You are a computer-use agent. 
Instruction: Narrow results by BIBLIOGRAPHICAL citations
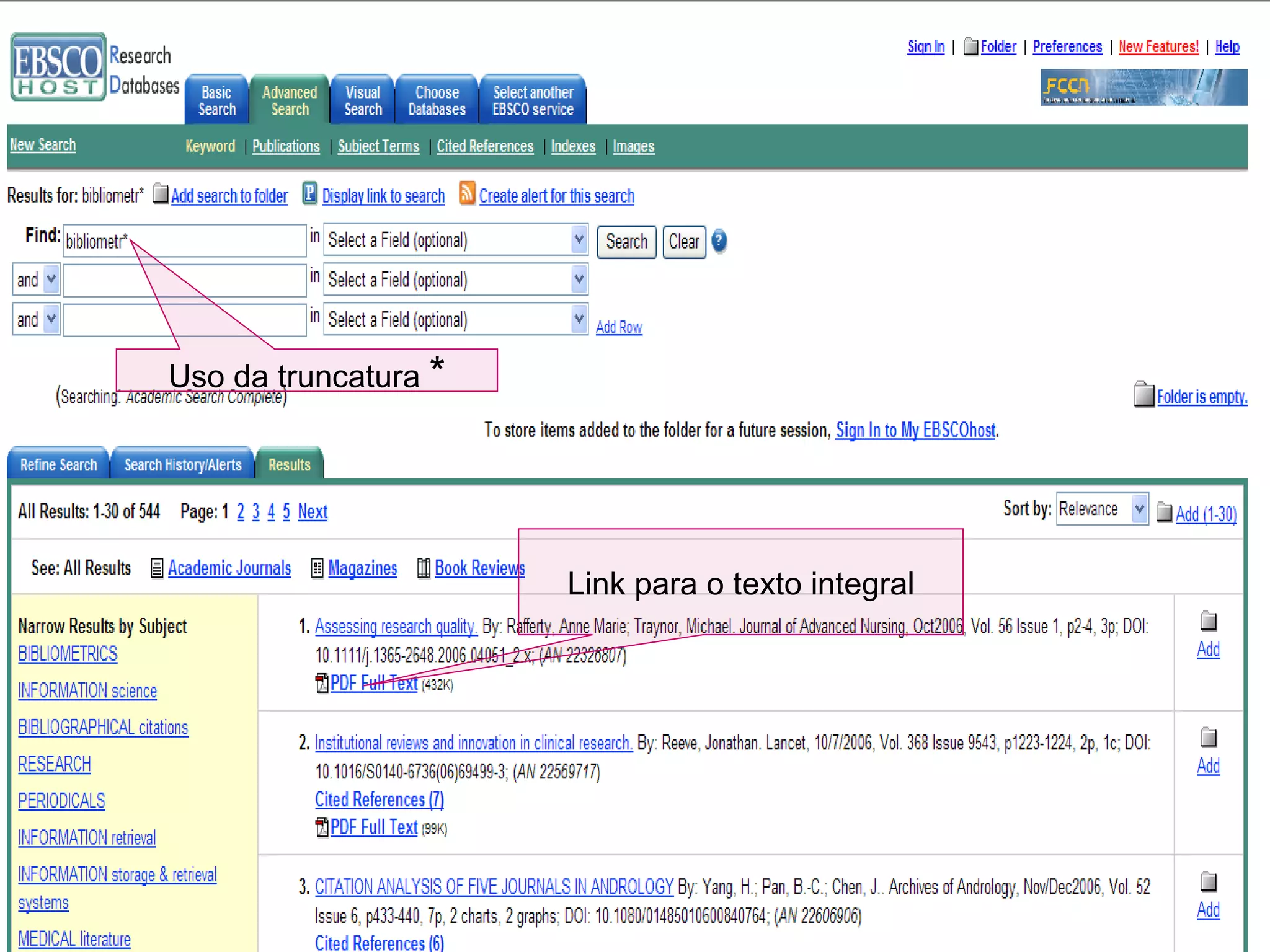103,726
